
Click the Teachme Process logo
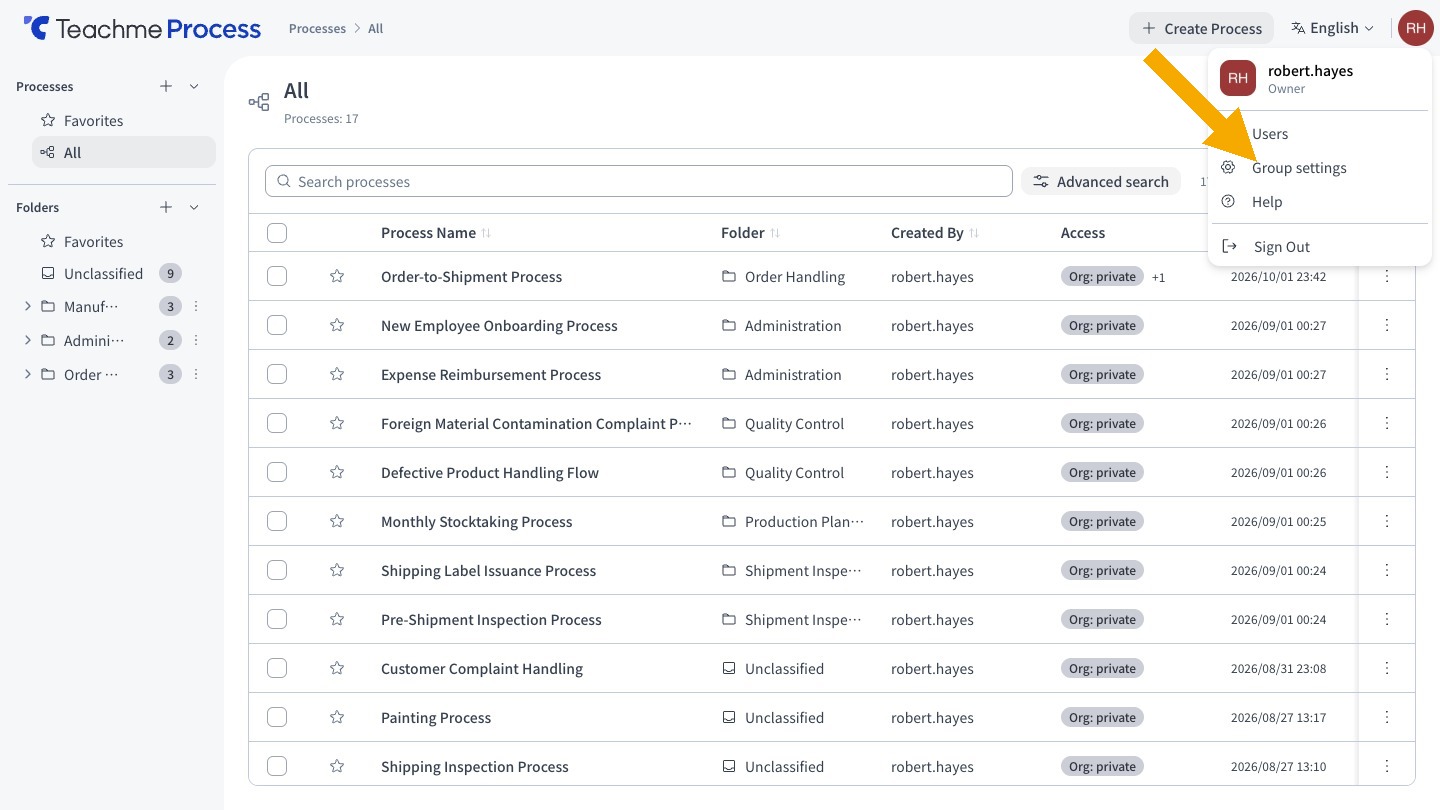click(142, 28)
